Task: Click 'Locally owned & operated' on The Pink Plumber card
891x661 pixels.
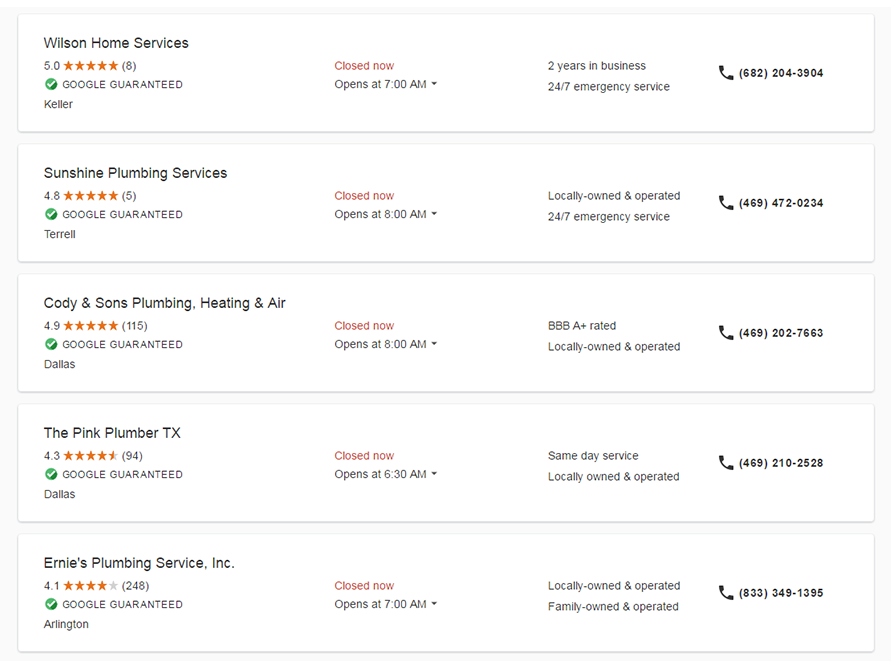Action: point(614,477)
